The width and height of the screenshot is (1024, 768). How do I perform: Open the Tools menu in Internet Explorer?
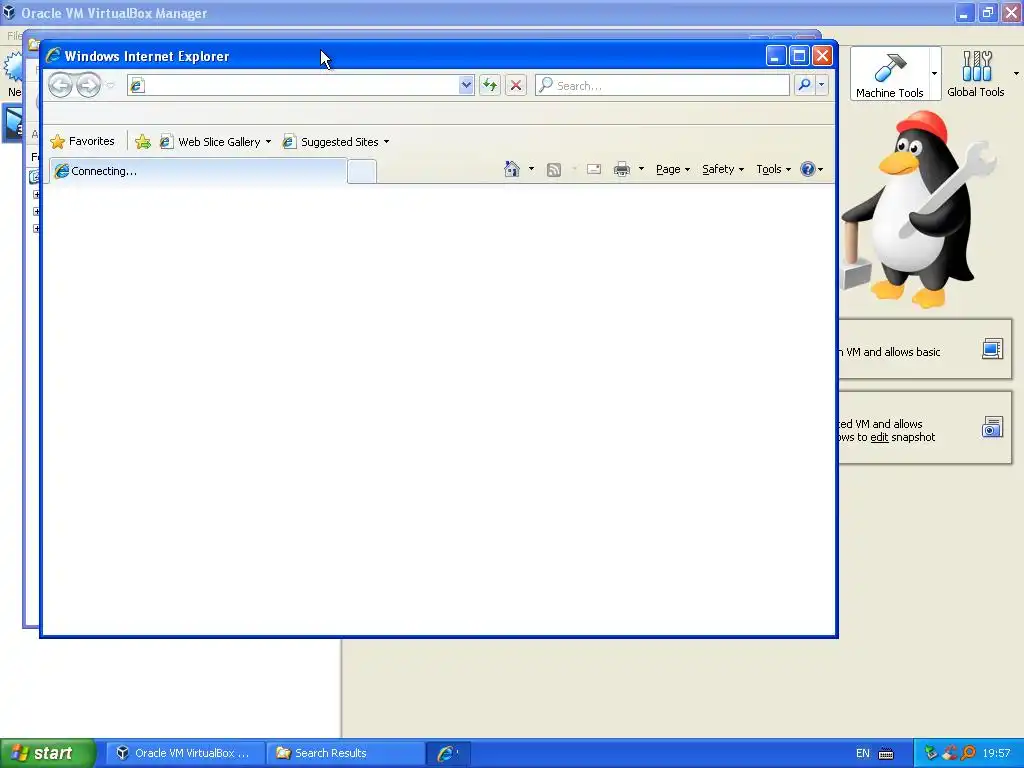pyautogui.click(x=773, y=169)
